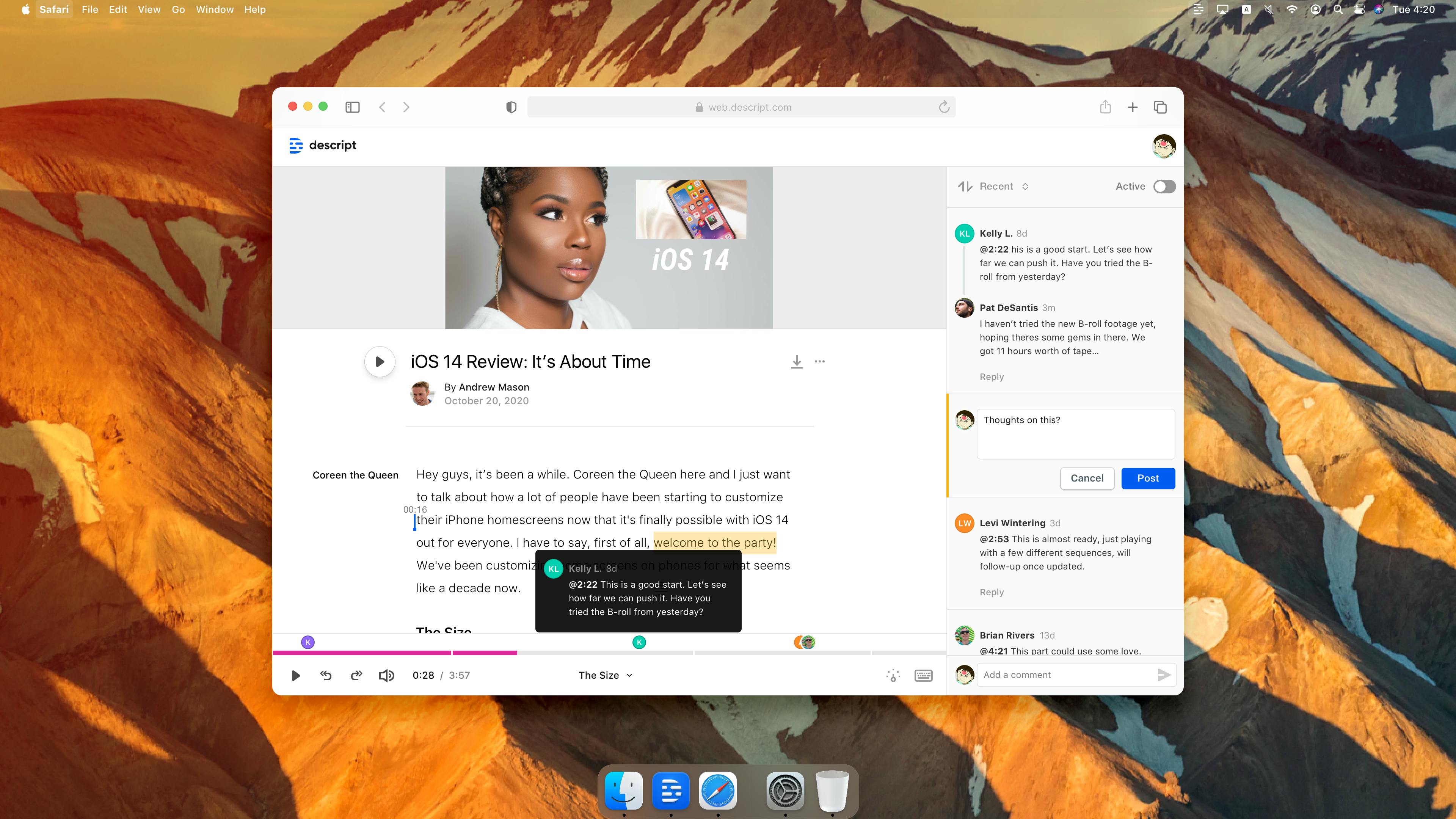Open the File menu
The image size is (1456, 819).
[x=90, y=9]
